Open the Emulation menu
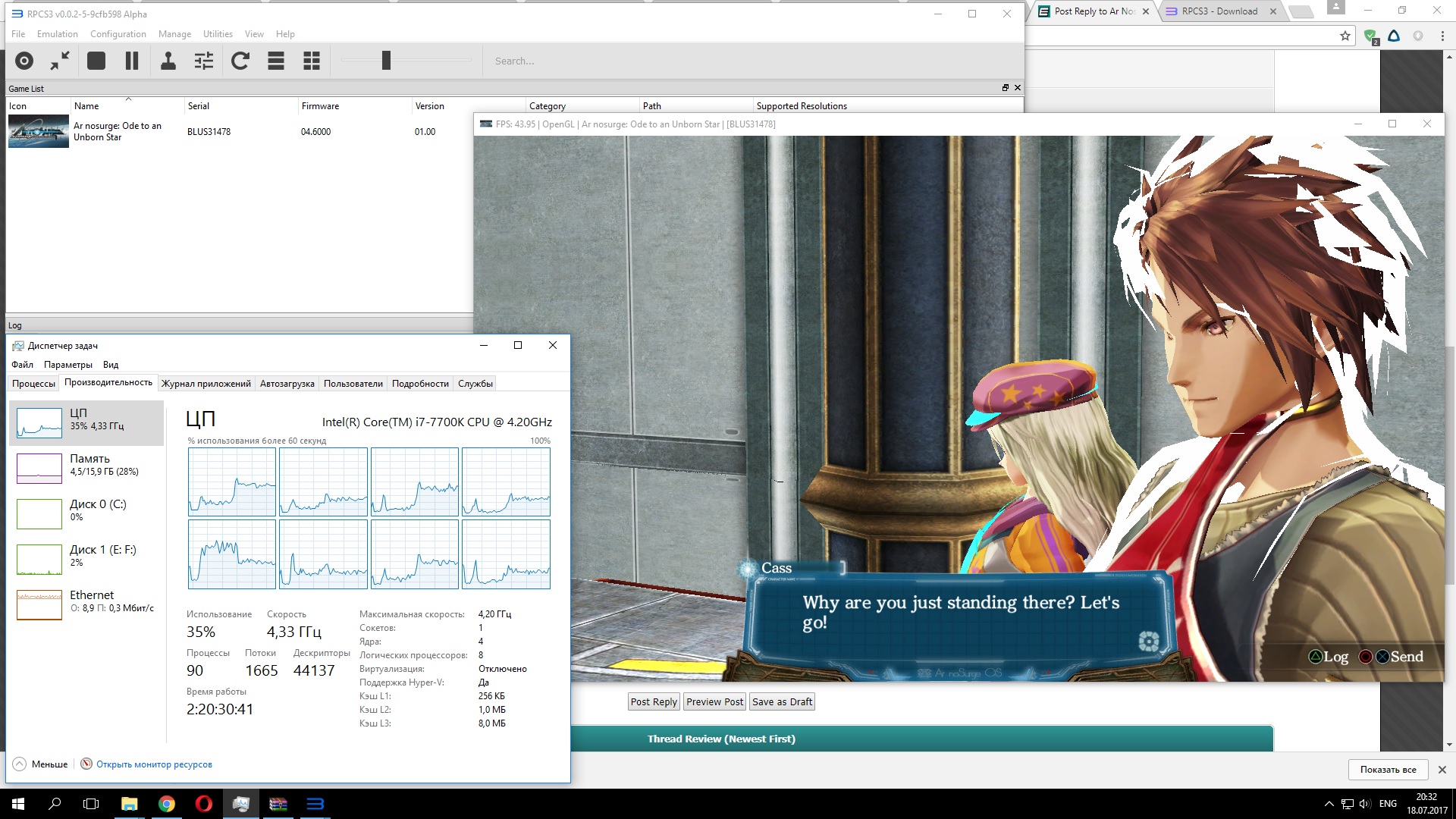 pyautogui.click(x=58, y=34)
